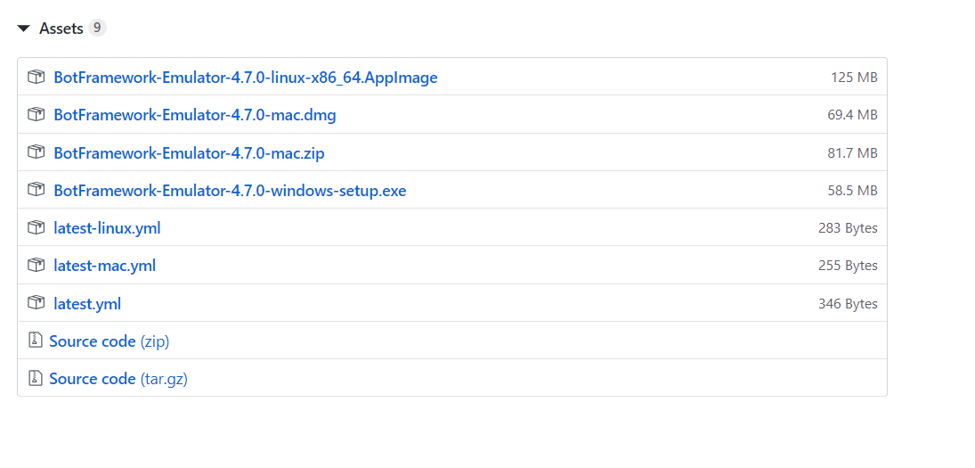
Task: Click package icon beside linux AppImage file
Action: click(37, 77)
